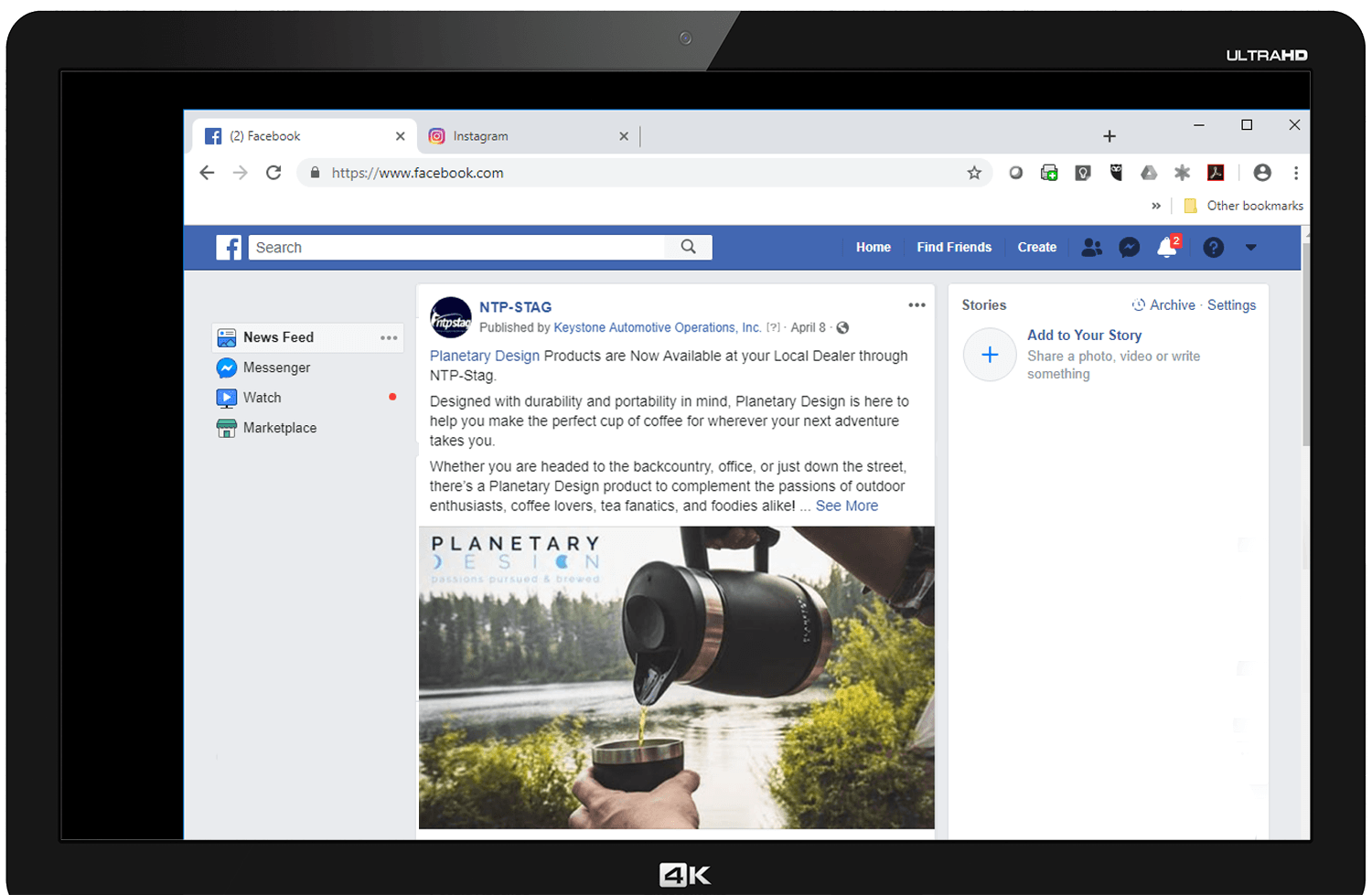The width and height of the screenshot is (1372, 895).
Task: Open Notifications bell with 2 badge
Action: point(1168,247)
